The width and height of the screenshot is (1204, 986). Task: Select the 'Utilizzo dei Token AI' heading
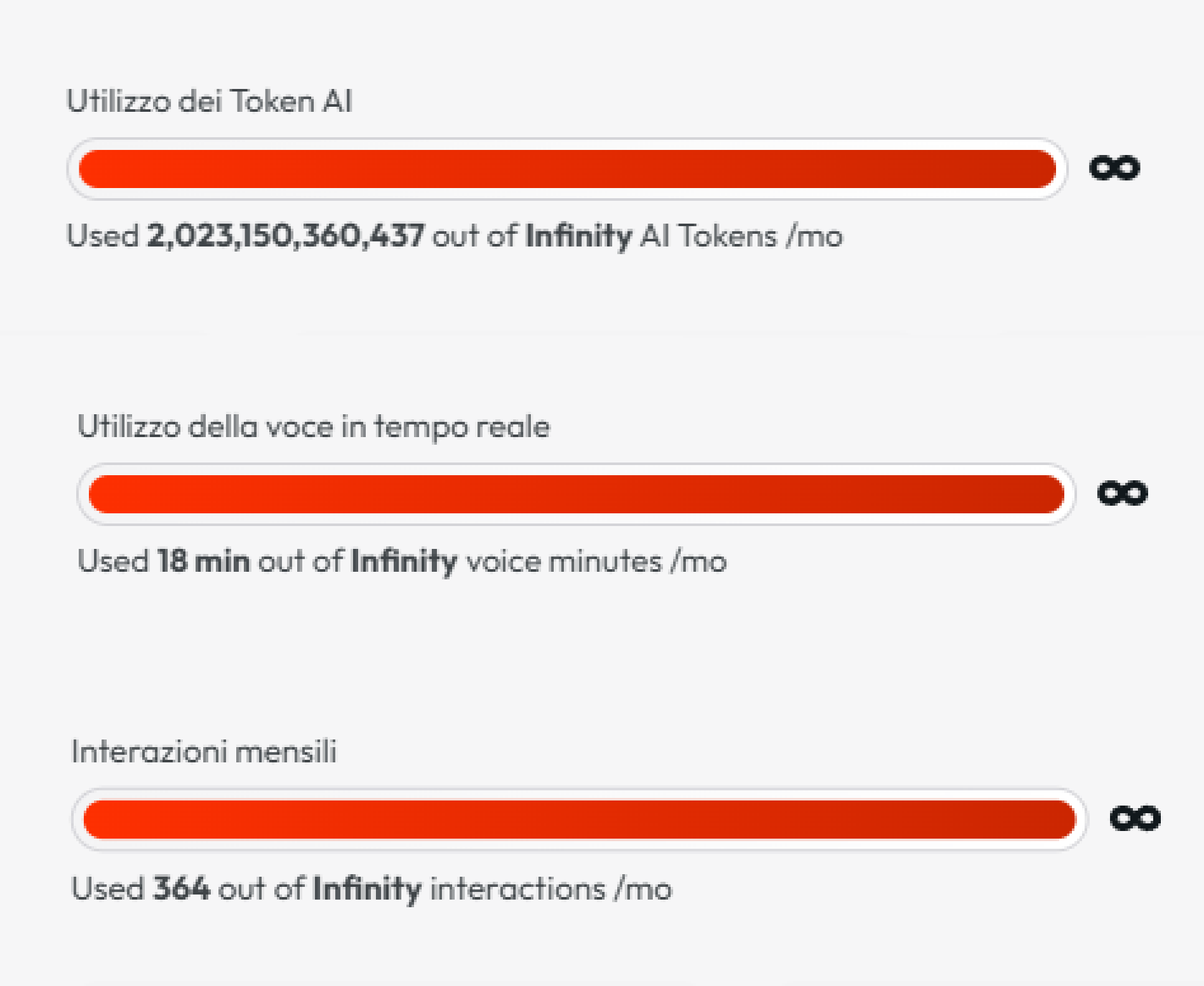209,102
